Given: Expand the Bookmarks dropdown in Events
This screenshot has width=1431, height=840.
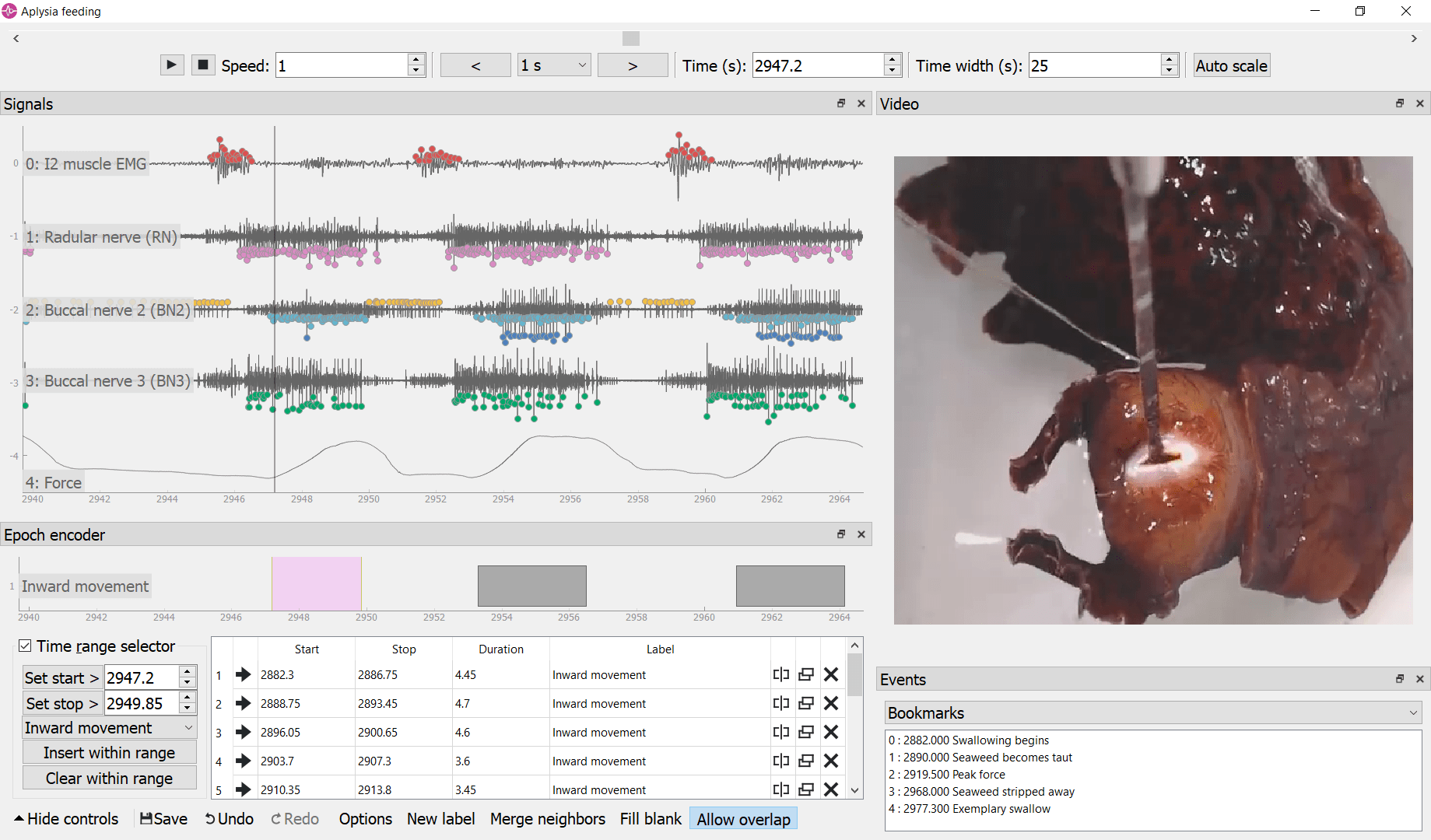Looking at the screenshot, I should coord(1152,712).
